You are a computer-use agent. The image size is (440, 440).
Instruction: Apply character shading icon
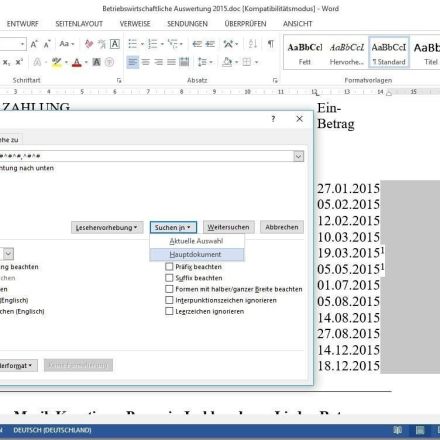(96, 62)
